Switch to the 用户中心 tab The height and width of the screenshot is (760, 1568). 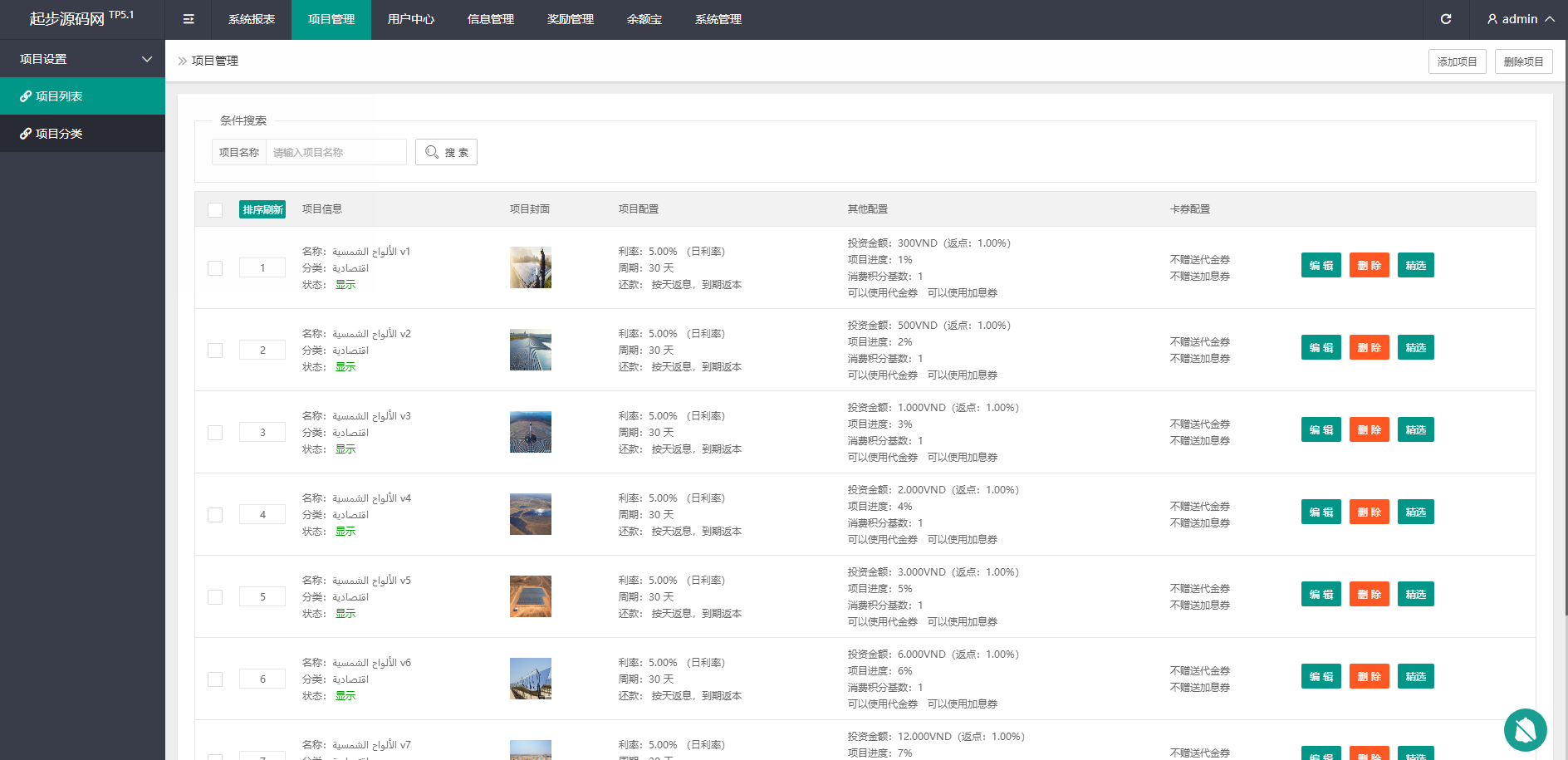[410, 19]
